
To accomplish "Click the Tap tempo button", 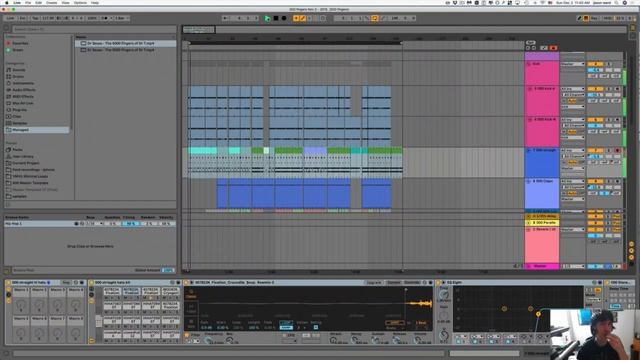I will tap(35, 18).
